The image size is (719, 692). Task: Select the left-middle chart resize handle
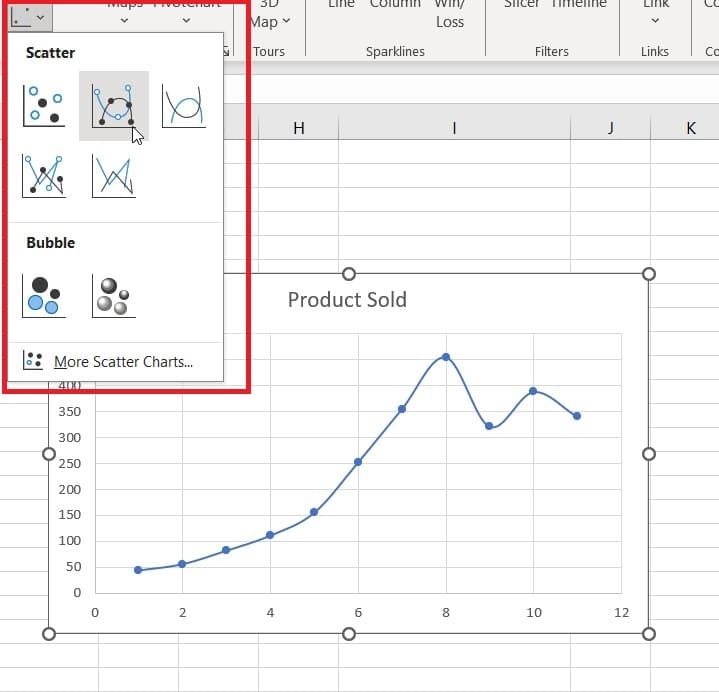coord(49,454)
